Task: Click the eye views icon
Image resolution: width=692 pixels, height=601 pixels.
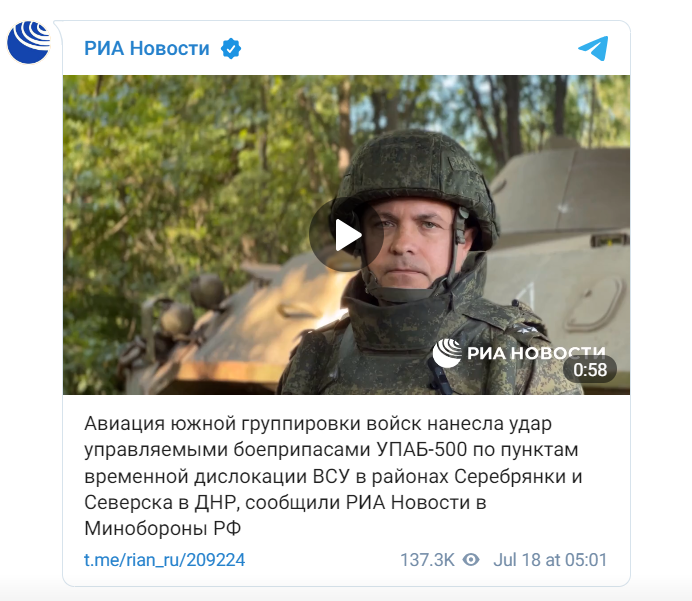Action: [x=471, y=560]
